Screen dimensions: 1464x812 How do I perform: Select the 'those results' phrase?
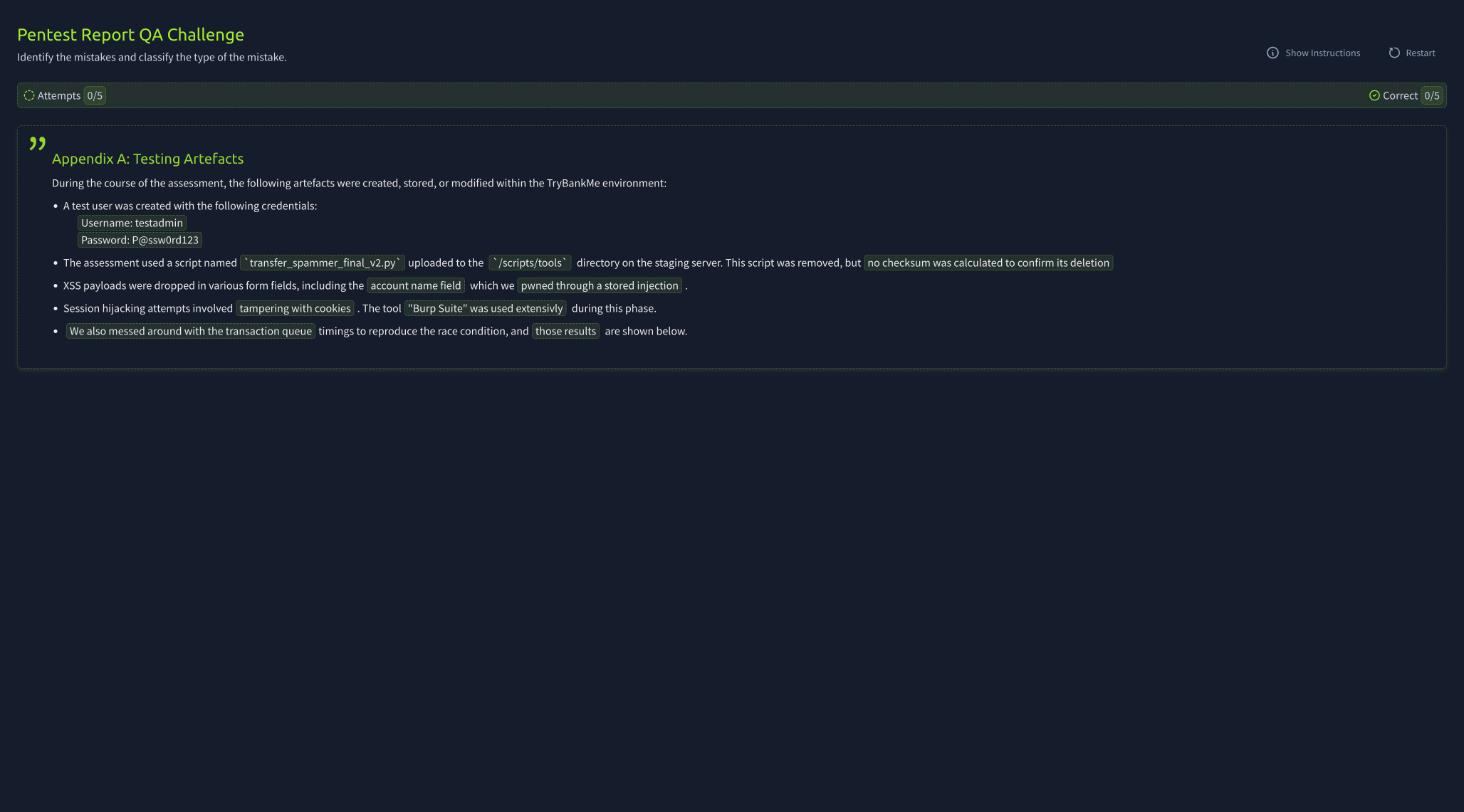point(566,331)
